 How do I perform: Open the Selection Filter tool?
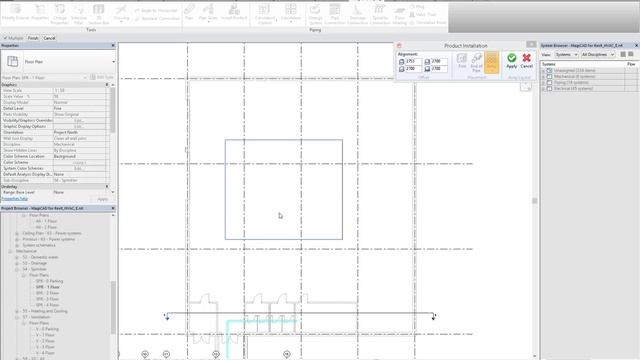[79, 14]
